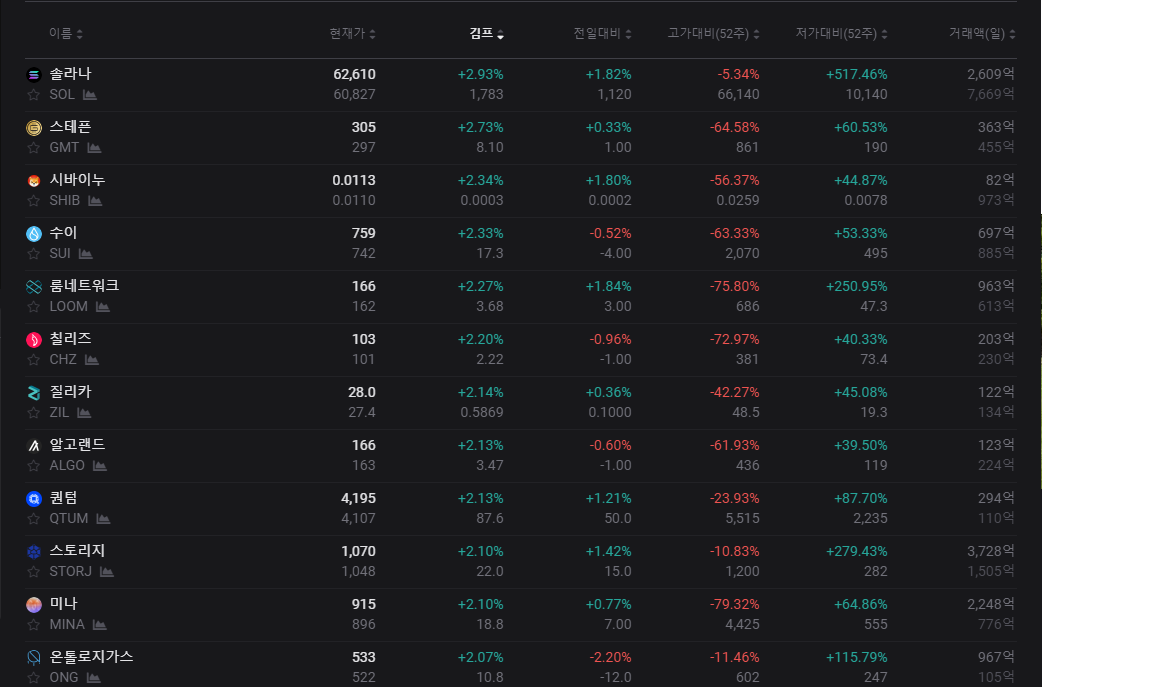Open the chart icon beside GMT ticker
Image resolution: width=1152 pixels, height=687 pixels.
click(94, 148)
